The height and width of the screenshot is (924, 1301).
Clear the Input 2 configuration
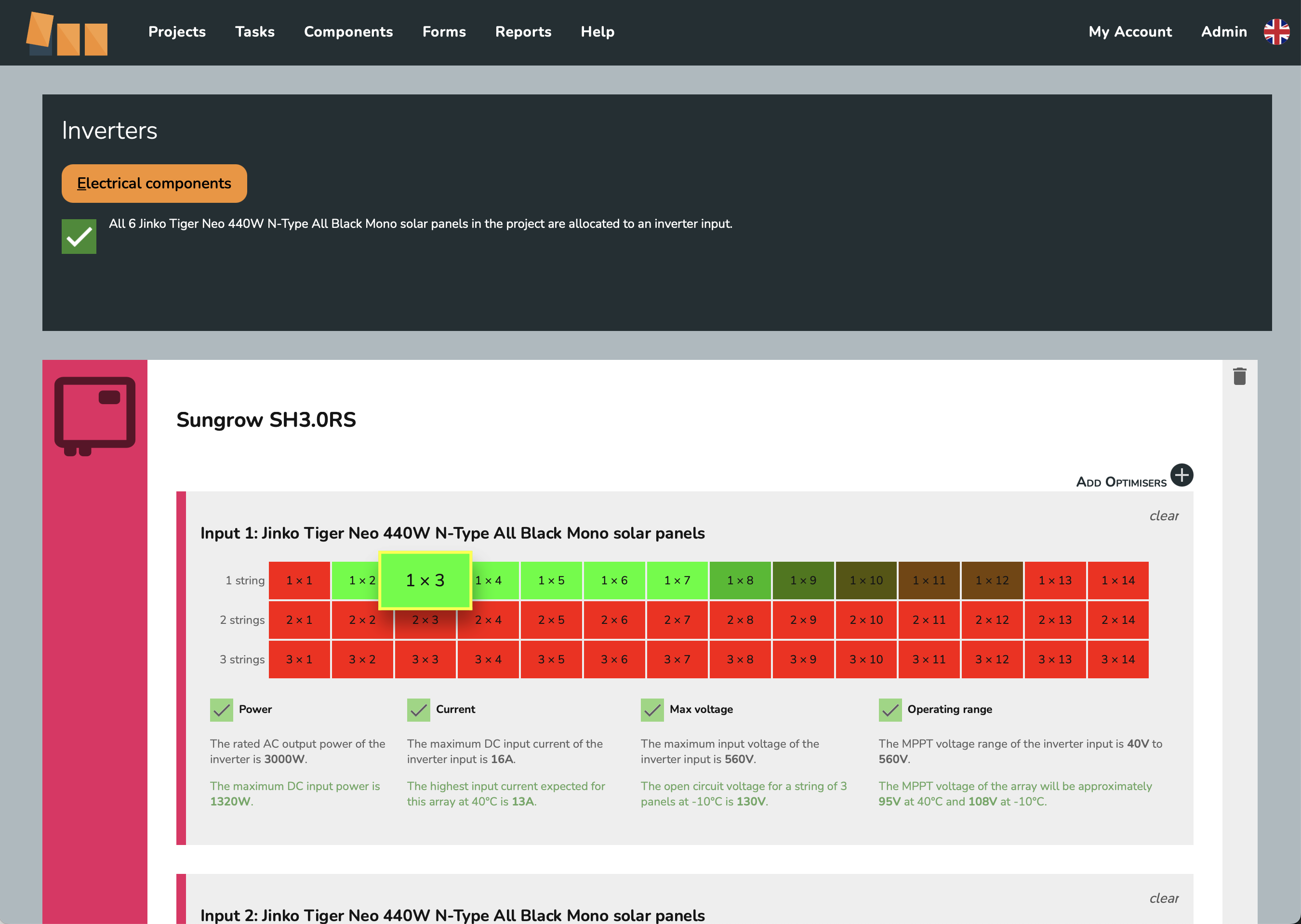[x=1164, y=898]
